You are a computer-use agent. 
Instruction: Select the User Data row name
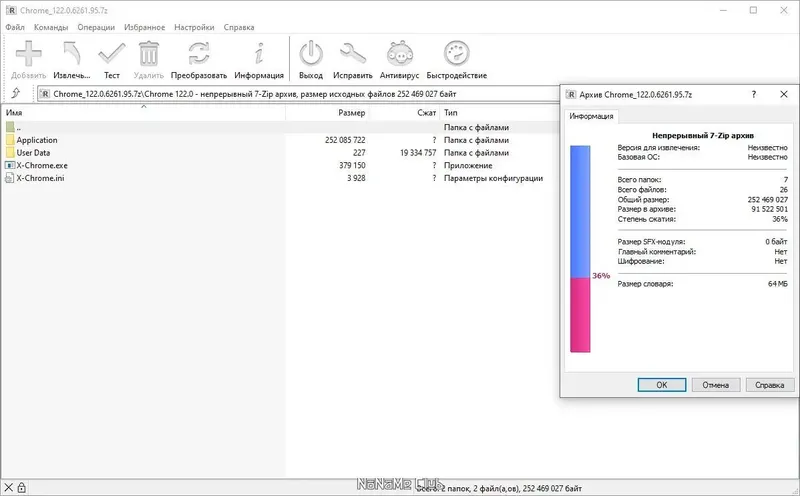tap(33, 153)
